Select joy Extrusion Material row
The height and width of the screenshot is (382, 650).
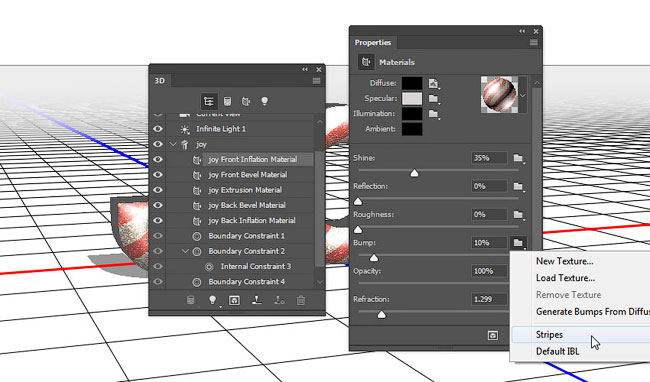pos(245,190)
